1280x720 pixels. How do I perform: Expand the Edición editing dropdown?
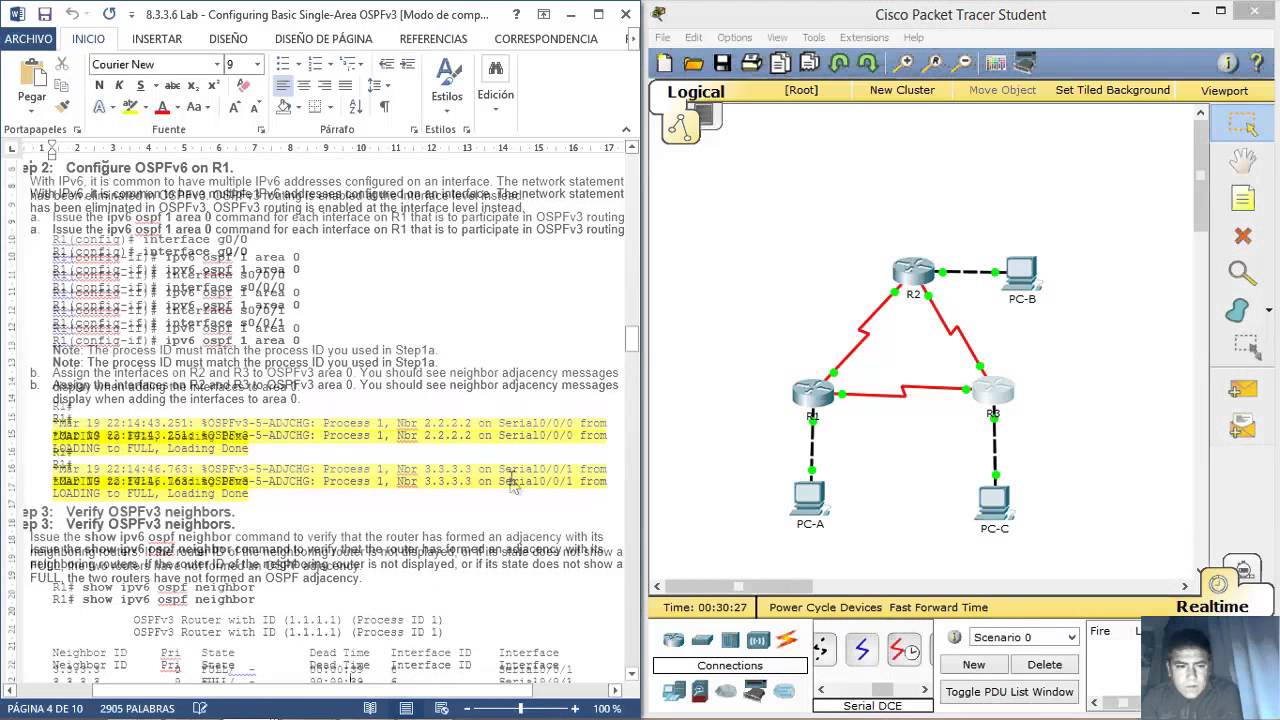tap(495, 84)
